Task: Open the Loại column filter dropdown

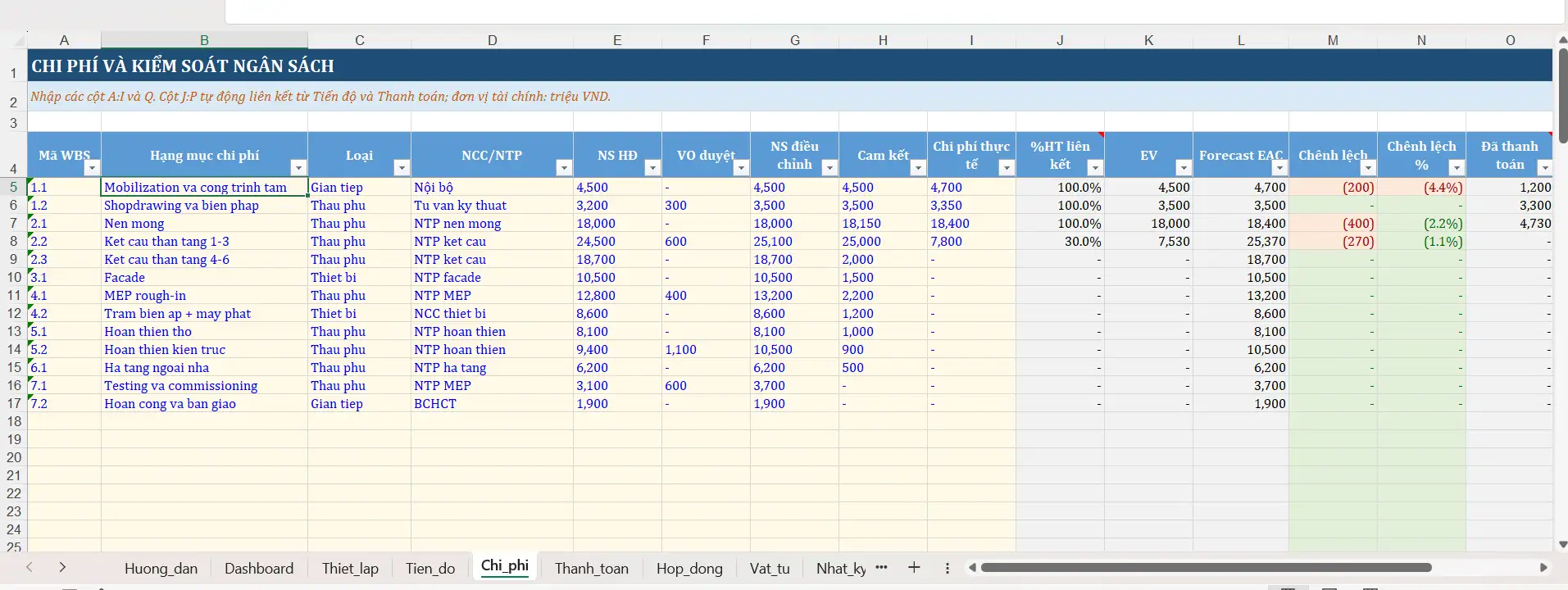Action: coord(401,168)
